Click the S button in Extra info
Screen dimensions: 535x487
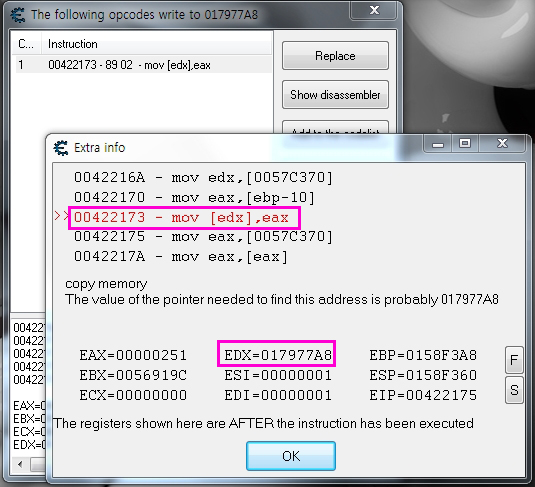click(x=514, y=390)
